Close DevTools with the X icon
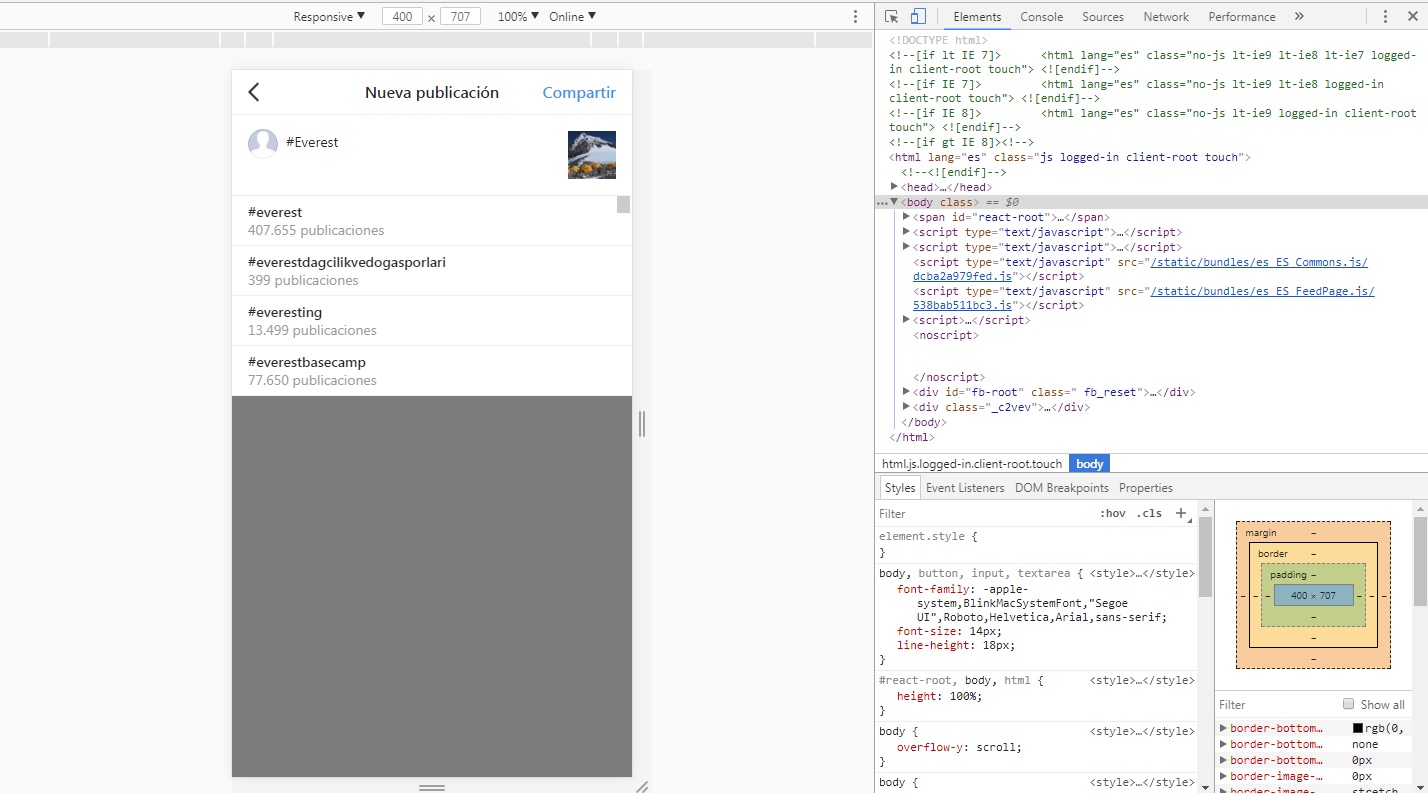The width and height of the screenshot is (1428, 794). tap(1412, 17)
